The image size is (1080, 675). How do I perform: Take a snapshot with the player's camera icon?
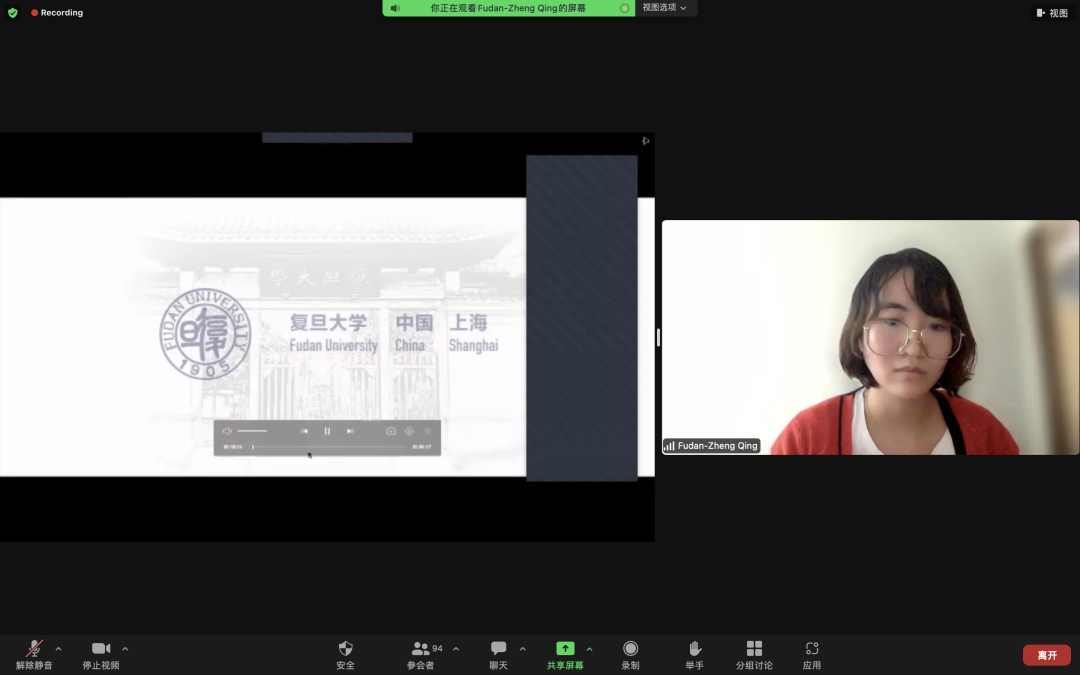click(391, 431)
